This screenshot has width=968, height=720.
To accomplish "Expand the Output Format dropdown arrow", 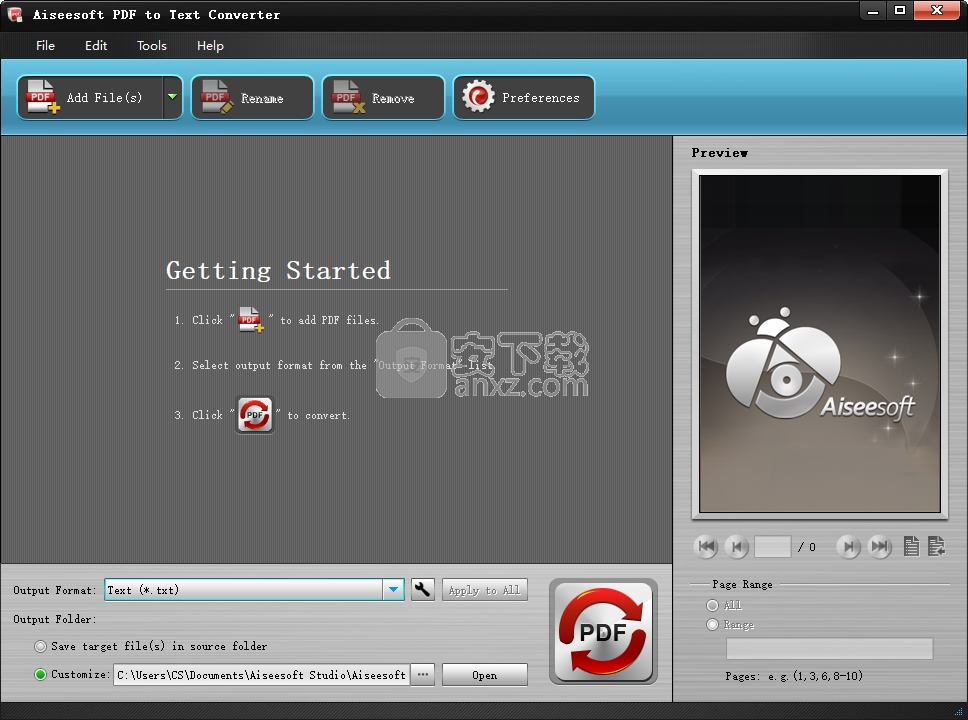I will point(393,590).
